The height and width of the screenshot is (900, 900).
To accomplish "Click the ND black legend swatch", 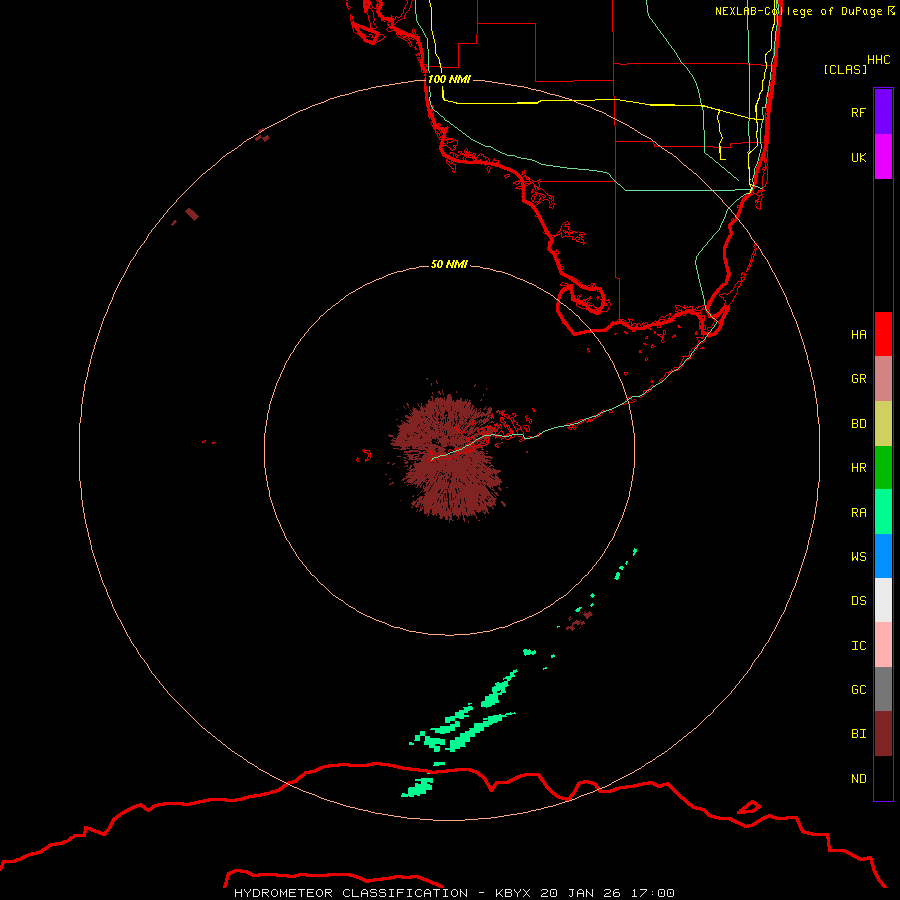I will [883, 778].
